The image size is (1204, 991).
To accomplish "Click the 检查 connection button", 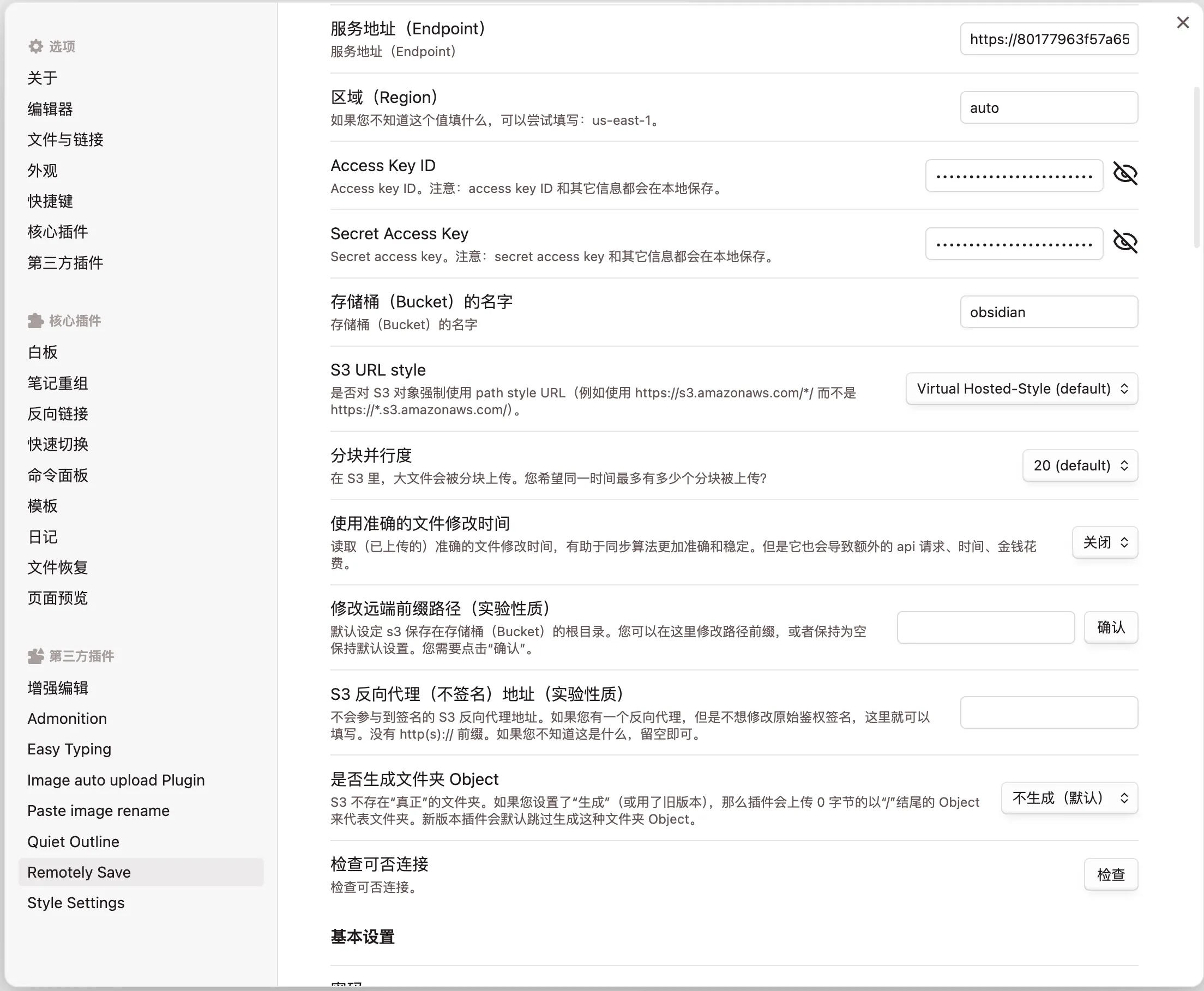I will (1111, 874).
